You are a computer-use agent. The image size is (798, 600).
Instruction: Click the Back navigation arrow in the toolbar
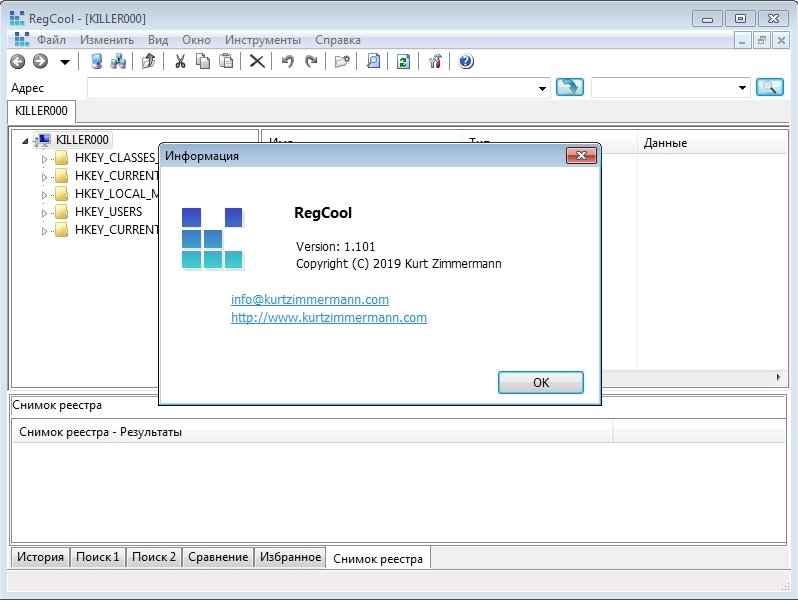tap(17, 62)
